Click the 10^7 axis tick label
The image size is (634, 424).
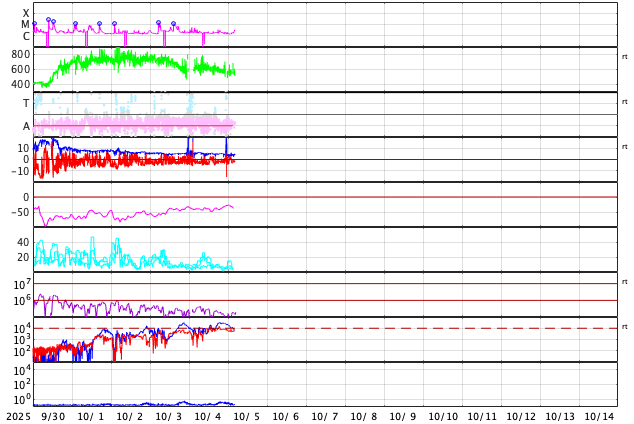[x=21, y=285]
